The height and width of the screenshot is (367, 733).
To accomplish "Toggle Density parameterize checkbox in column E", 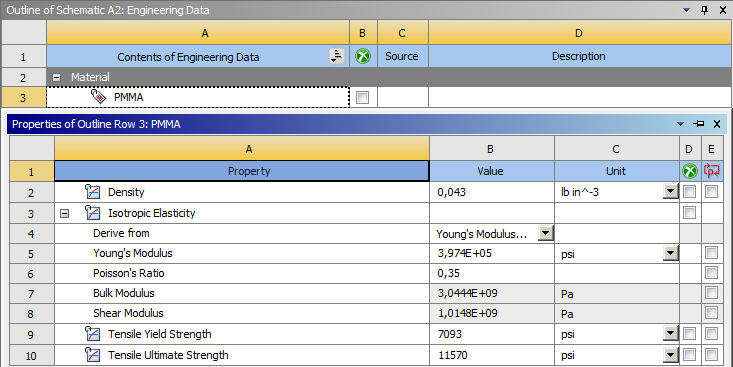I will [711, 192].
